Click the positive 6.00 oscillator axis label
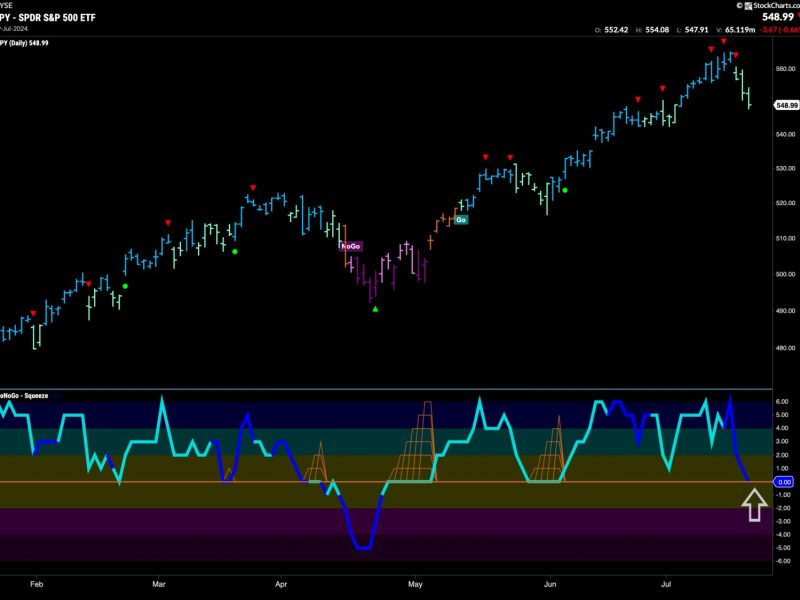The image size is (800, 600). (x=782, y=402)
